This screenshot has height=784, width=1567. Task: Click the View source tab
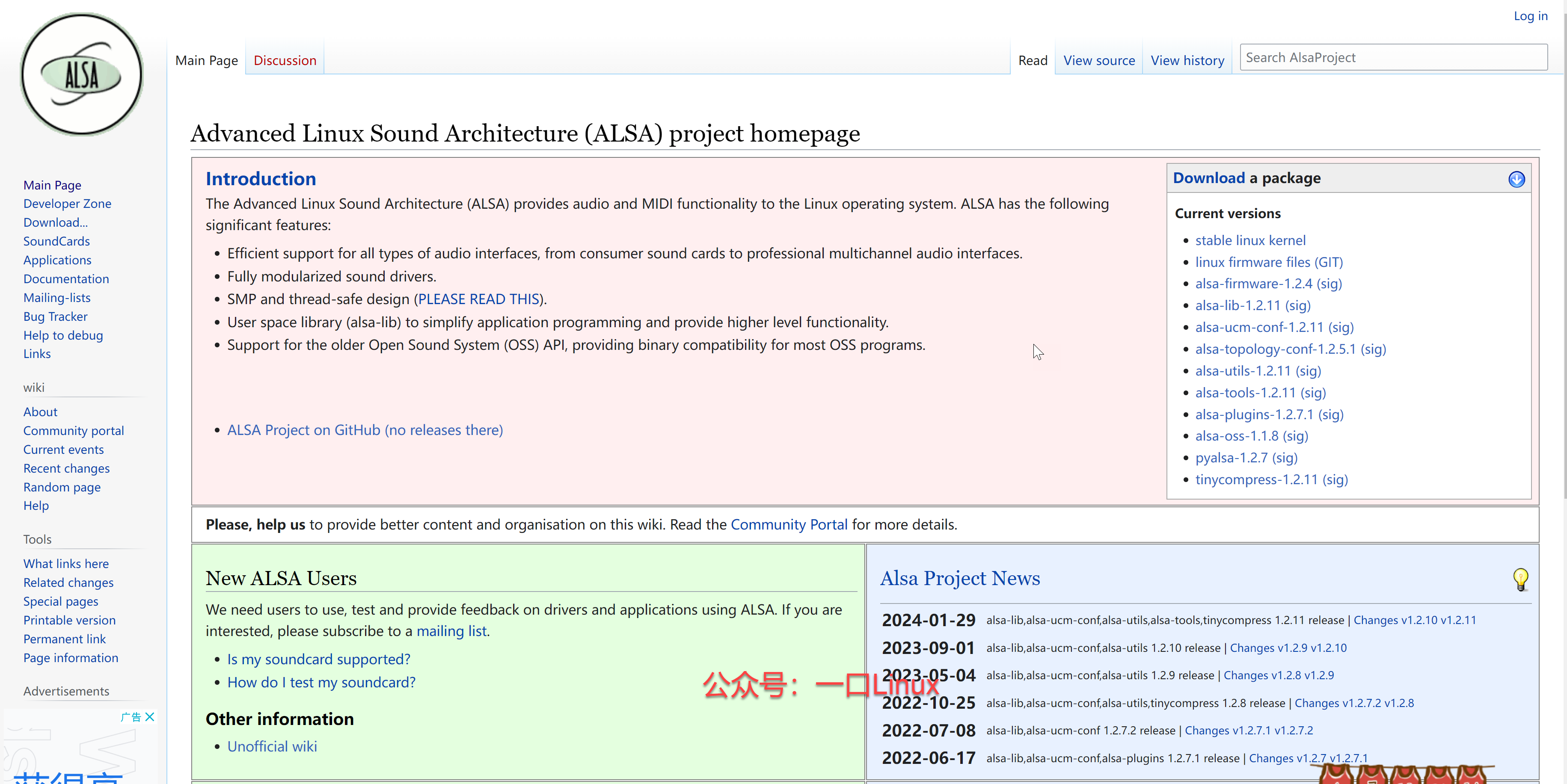click(1098, 60)
